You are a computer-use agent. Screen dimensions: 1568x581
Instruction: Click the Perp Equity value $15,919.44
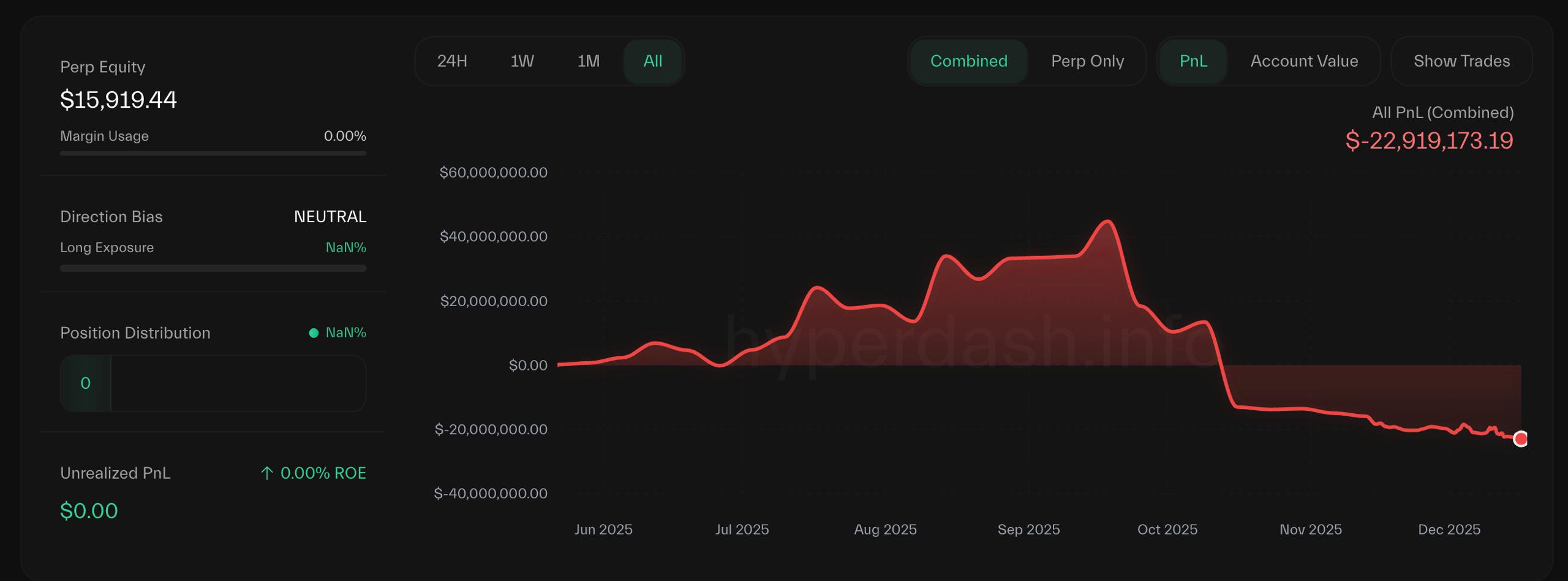pyautogui.click(x=118, y=100)
